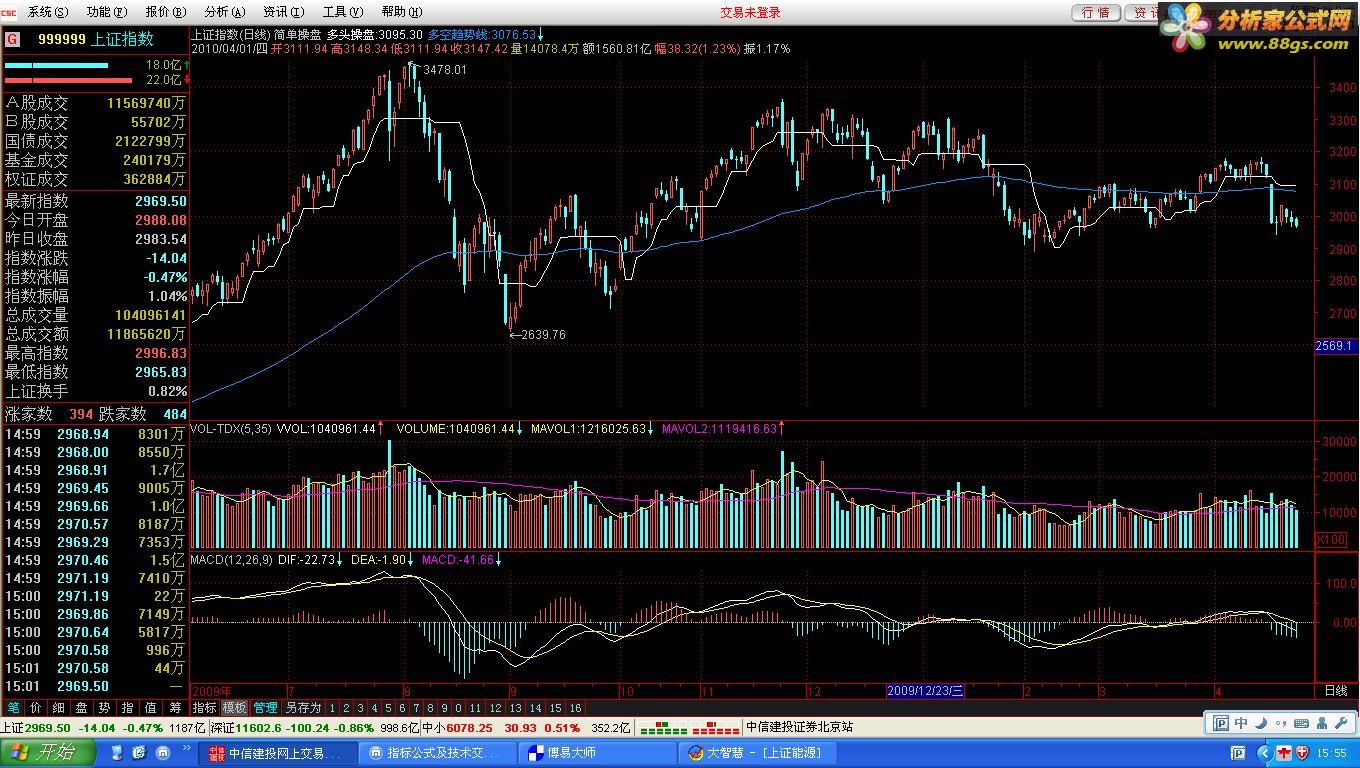Toggle Chinese input mode 中 icon
1360x768 pixels.
tap(1241, 723)
